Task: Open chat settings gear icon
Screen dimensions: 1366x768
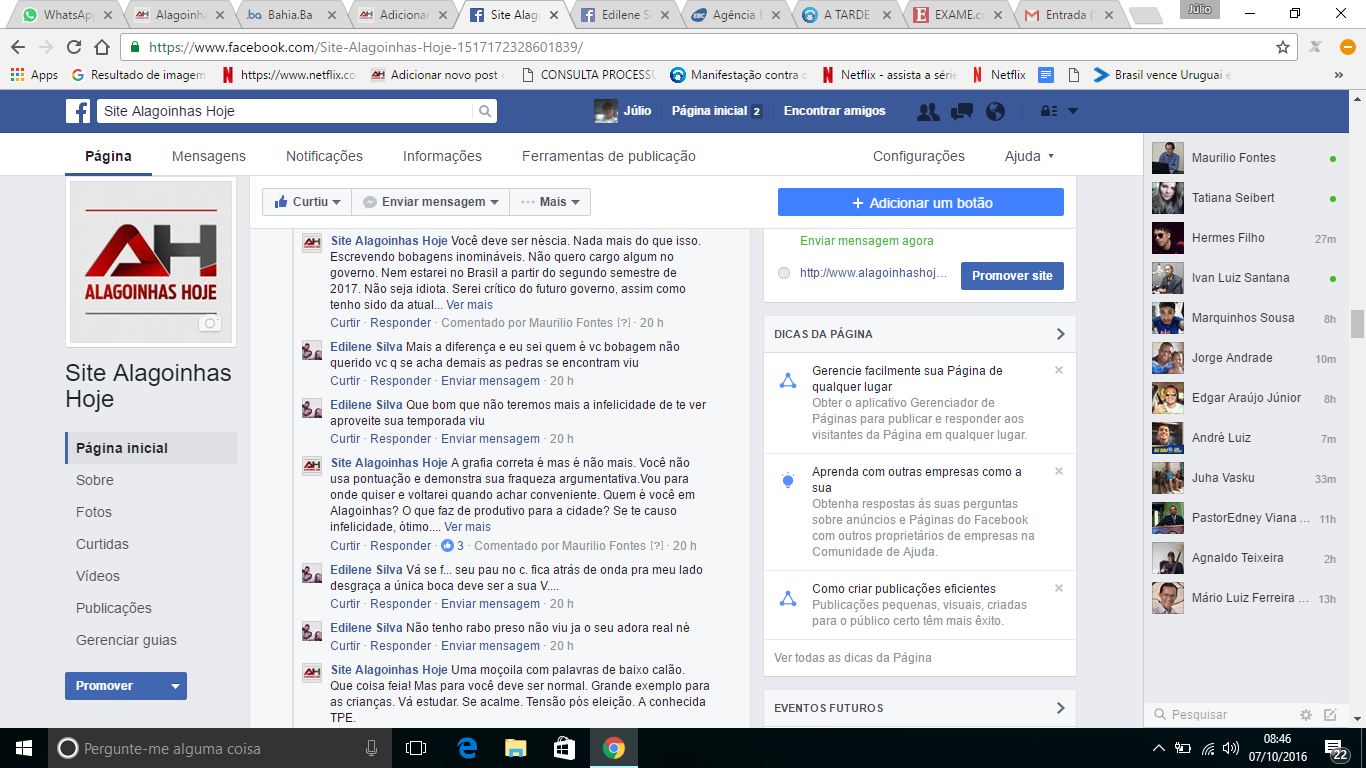Action: 1305,715
